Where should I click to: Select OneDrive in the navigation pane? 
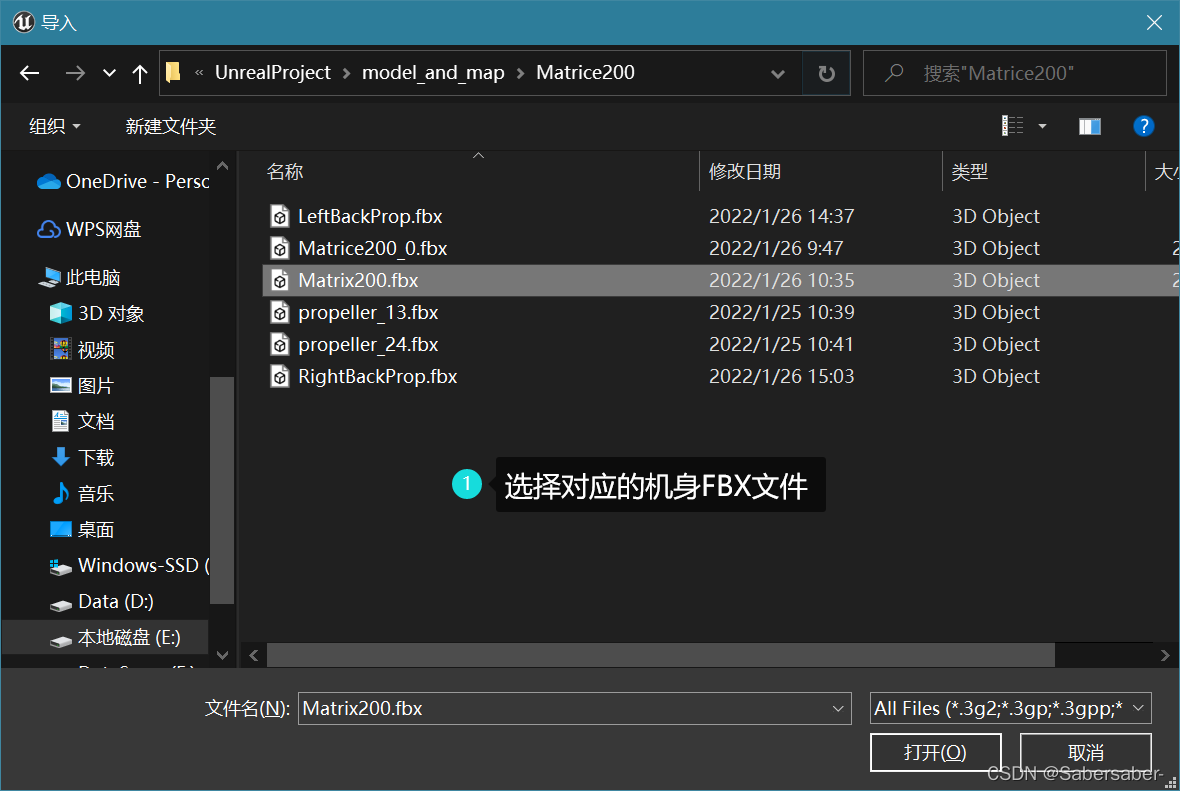click(x=123, y=181)
